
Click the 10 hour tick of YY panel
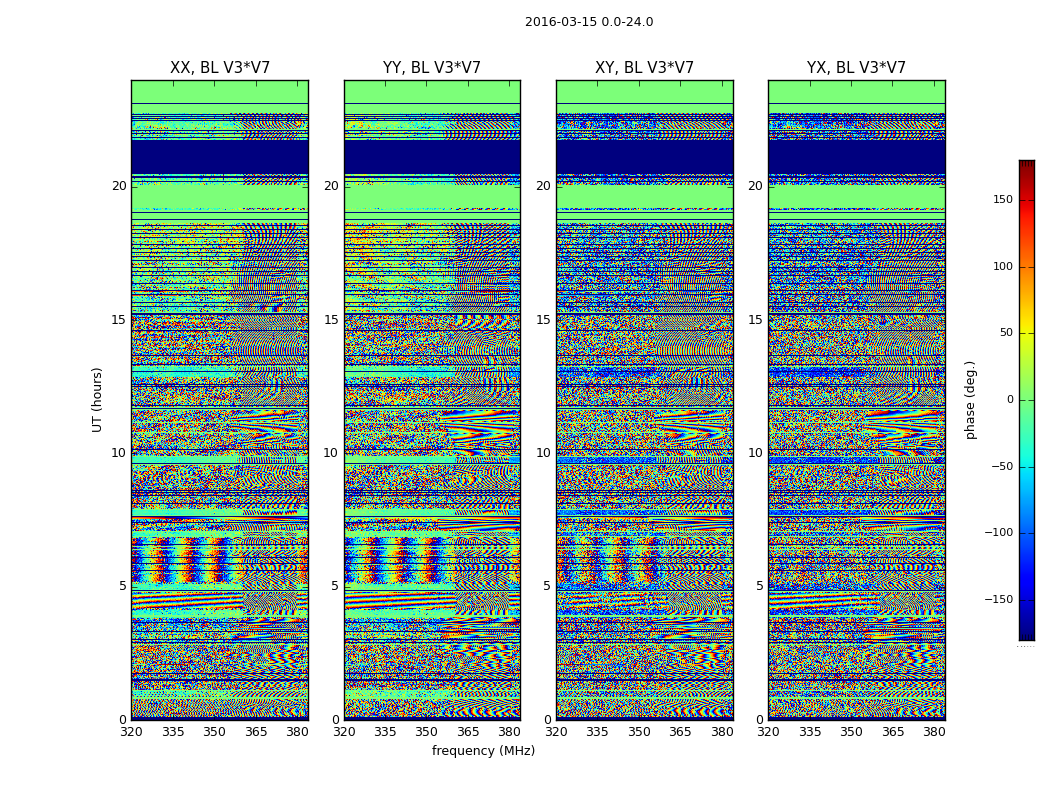point(331,453)
